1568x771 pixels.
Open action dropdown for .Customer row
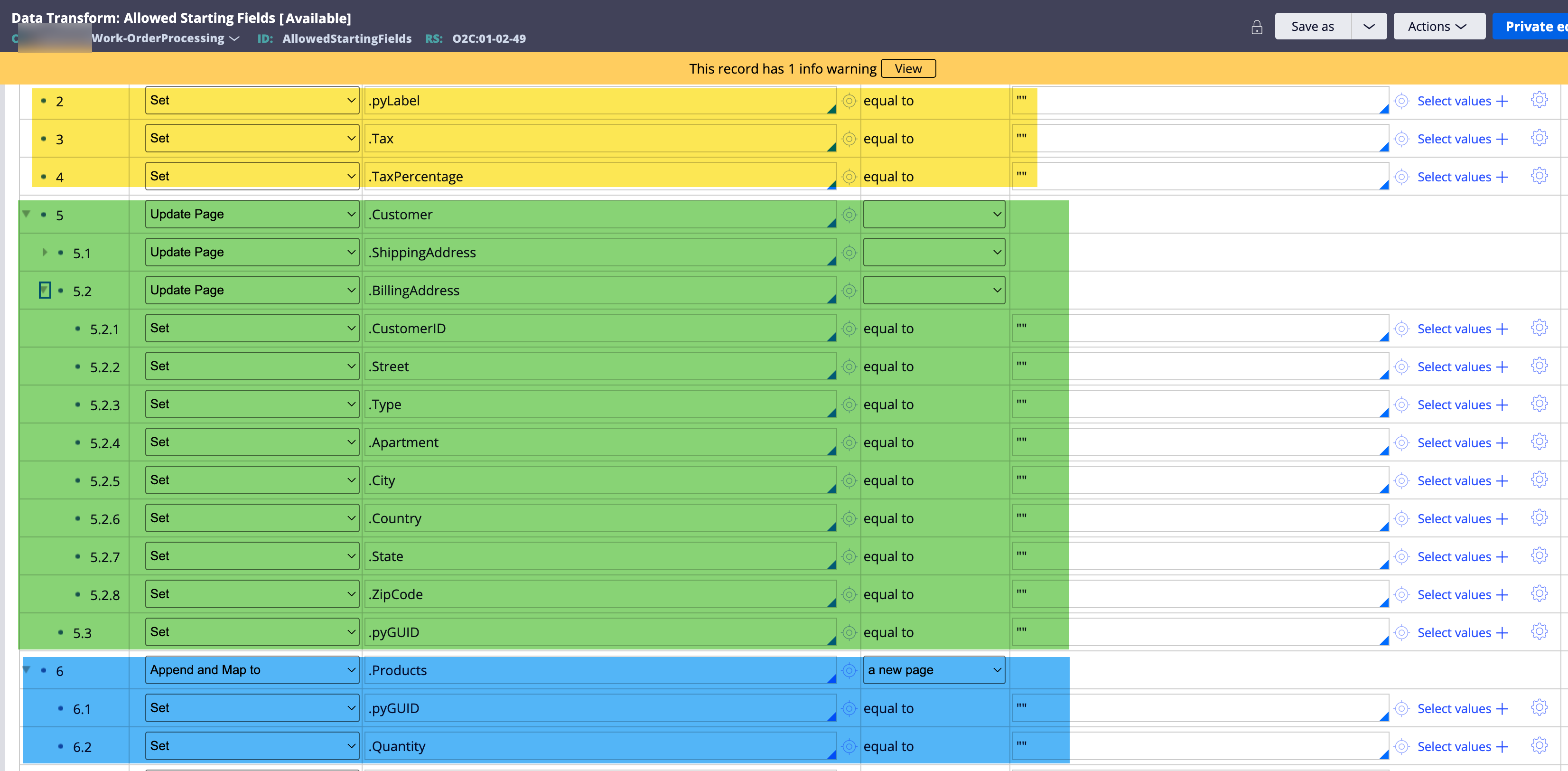tap(252, 215)
